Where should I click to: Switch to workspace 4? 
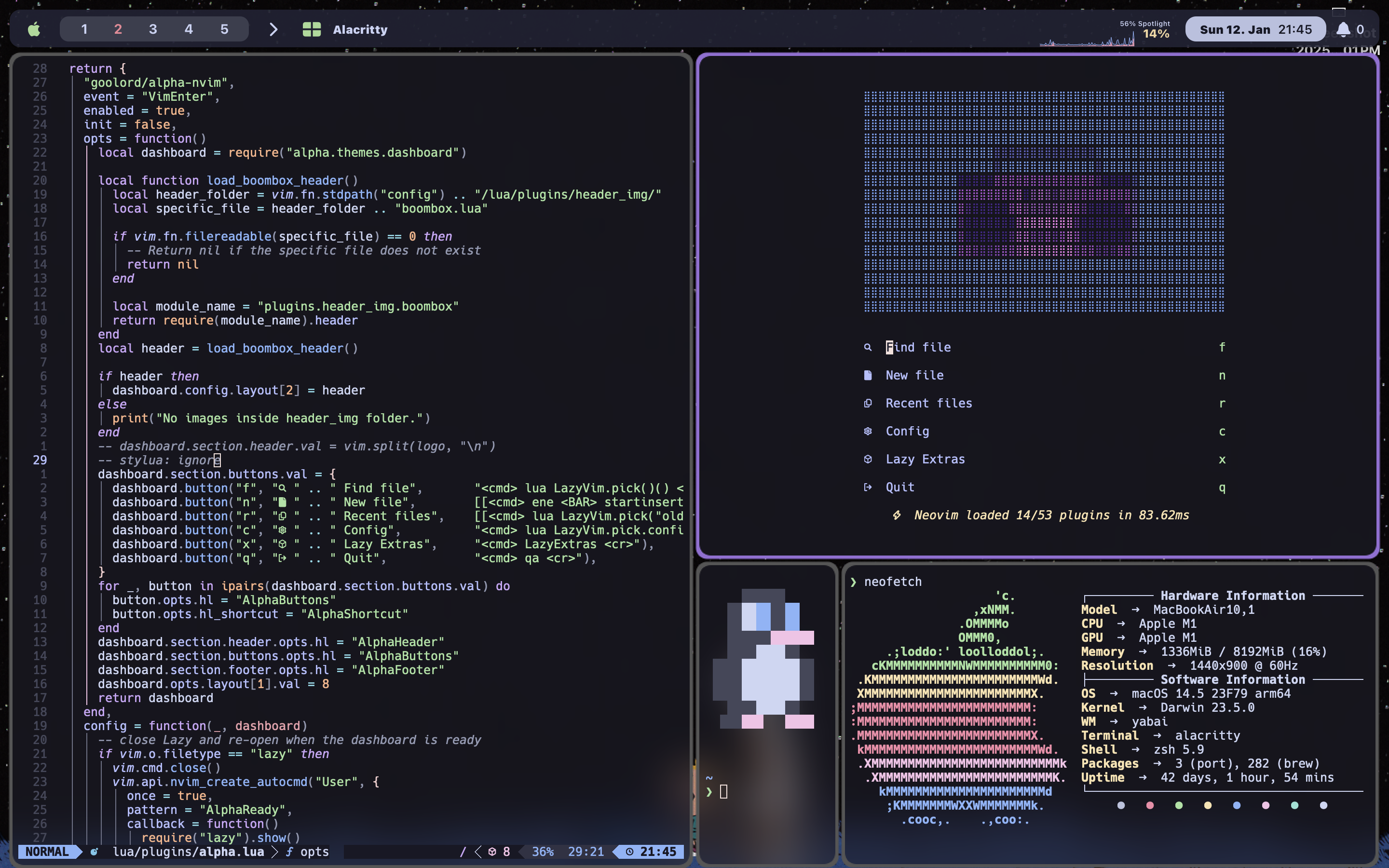(188, 29)
